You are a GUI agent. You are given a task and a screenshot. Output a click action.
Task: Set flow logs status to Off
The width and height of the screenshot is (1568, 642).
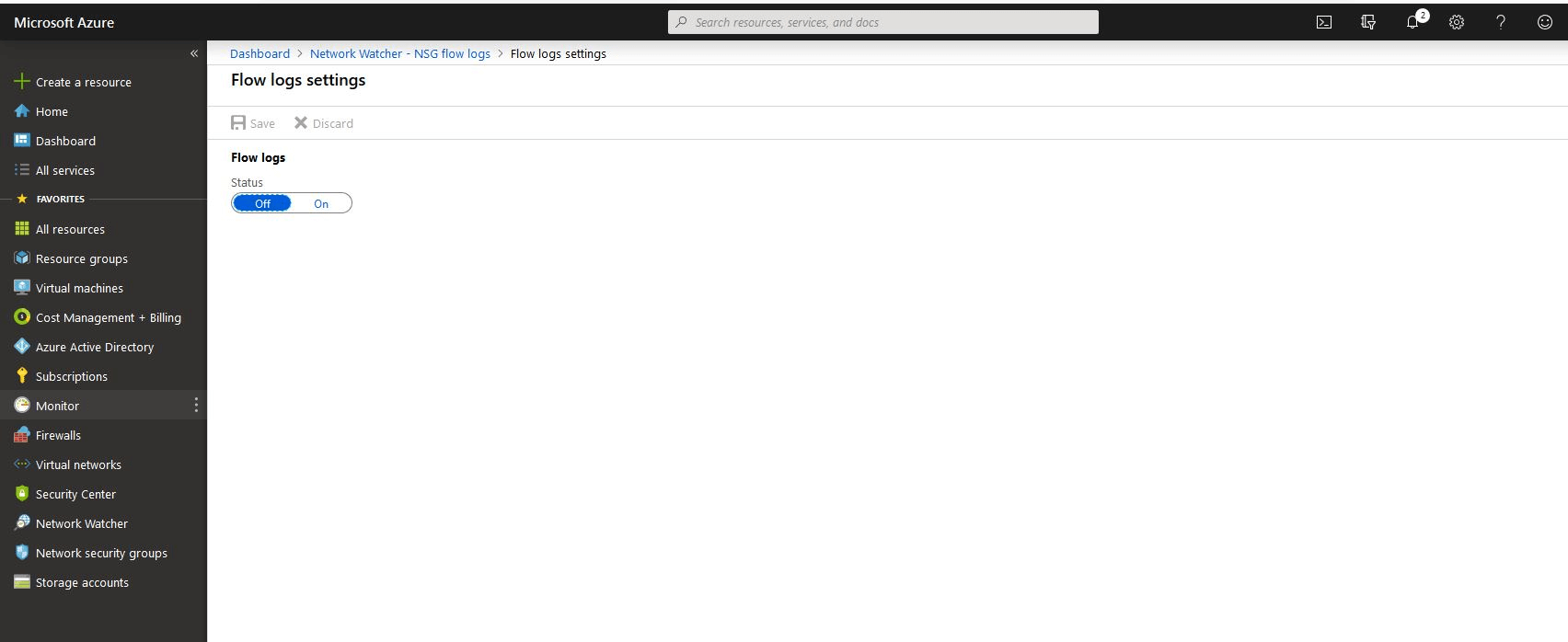(x=262, y=203)
